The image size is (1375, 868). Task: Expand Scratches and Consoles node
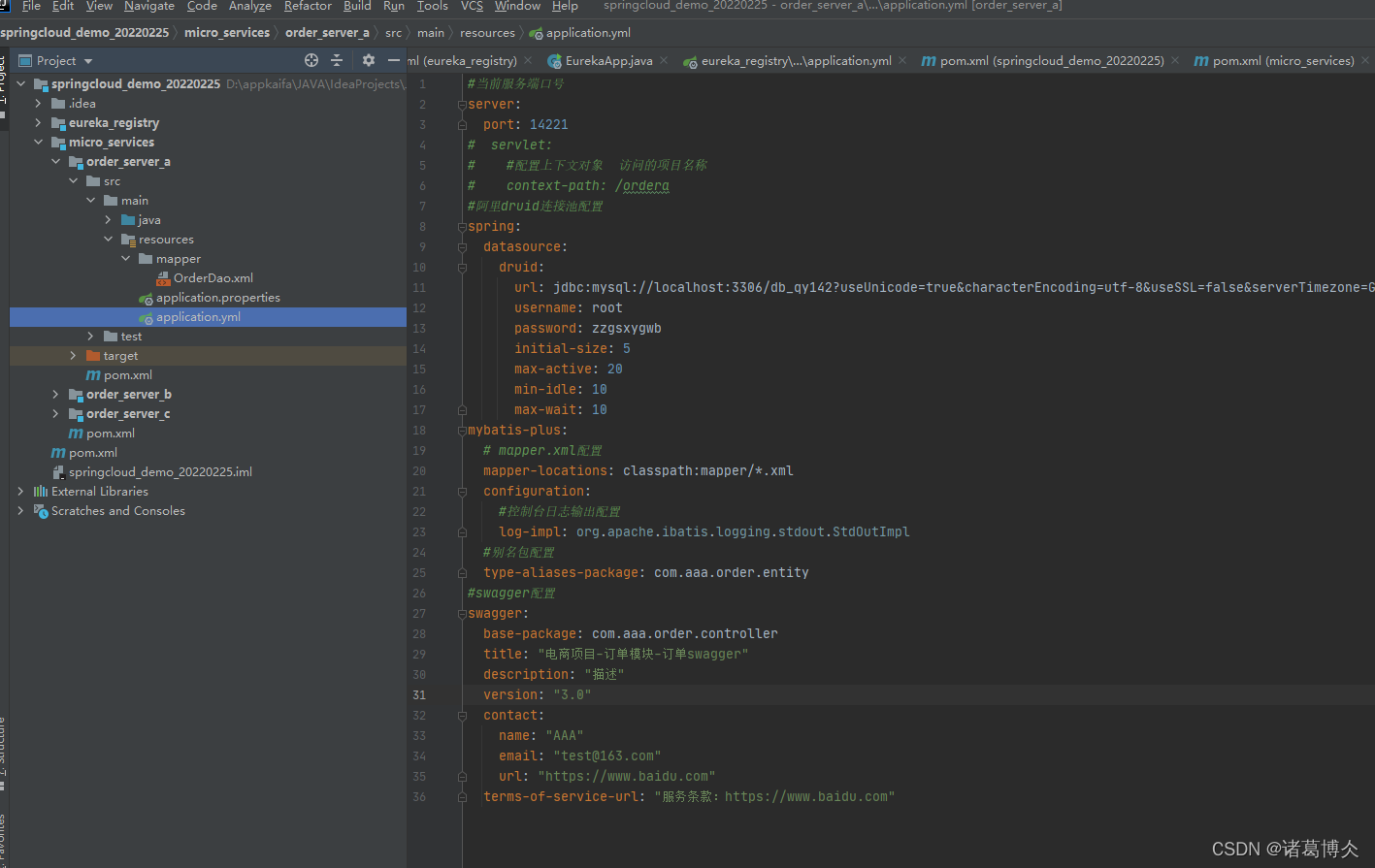(x=20, y=511)
